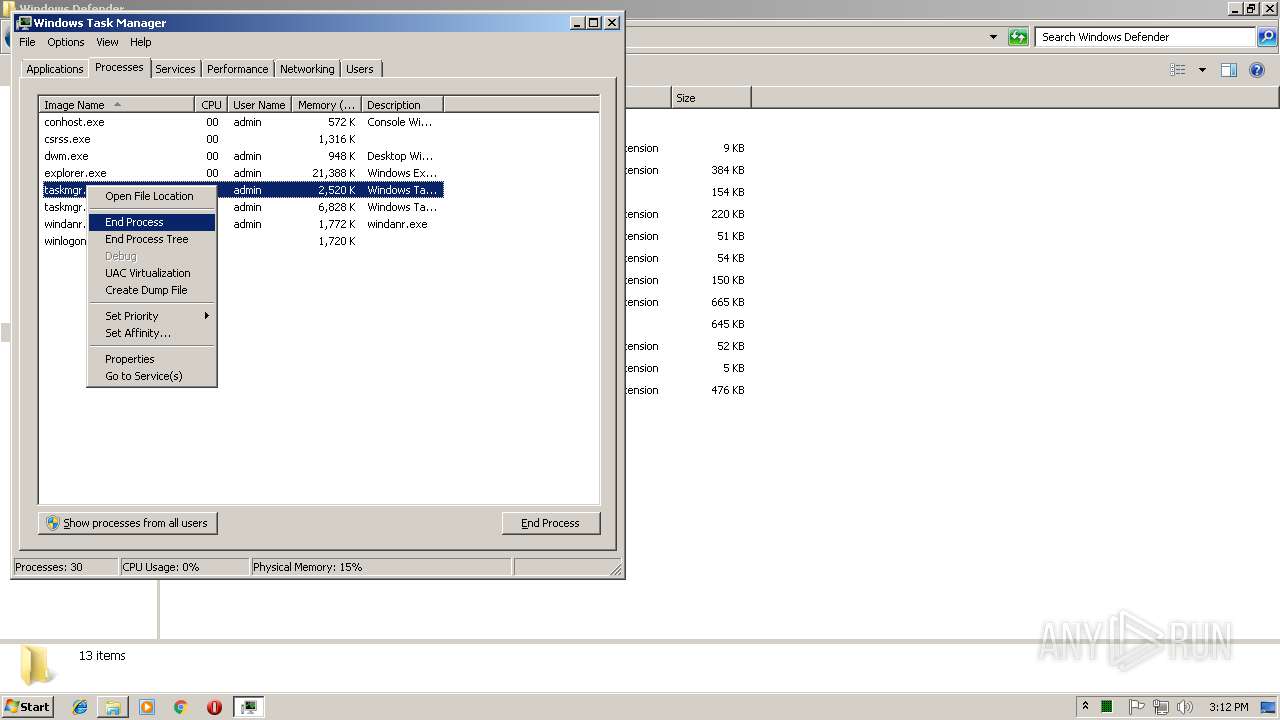Switch to the Performance tab
The height and width of the screenshot is (720, 1280).
click(x=237, y=69)
